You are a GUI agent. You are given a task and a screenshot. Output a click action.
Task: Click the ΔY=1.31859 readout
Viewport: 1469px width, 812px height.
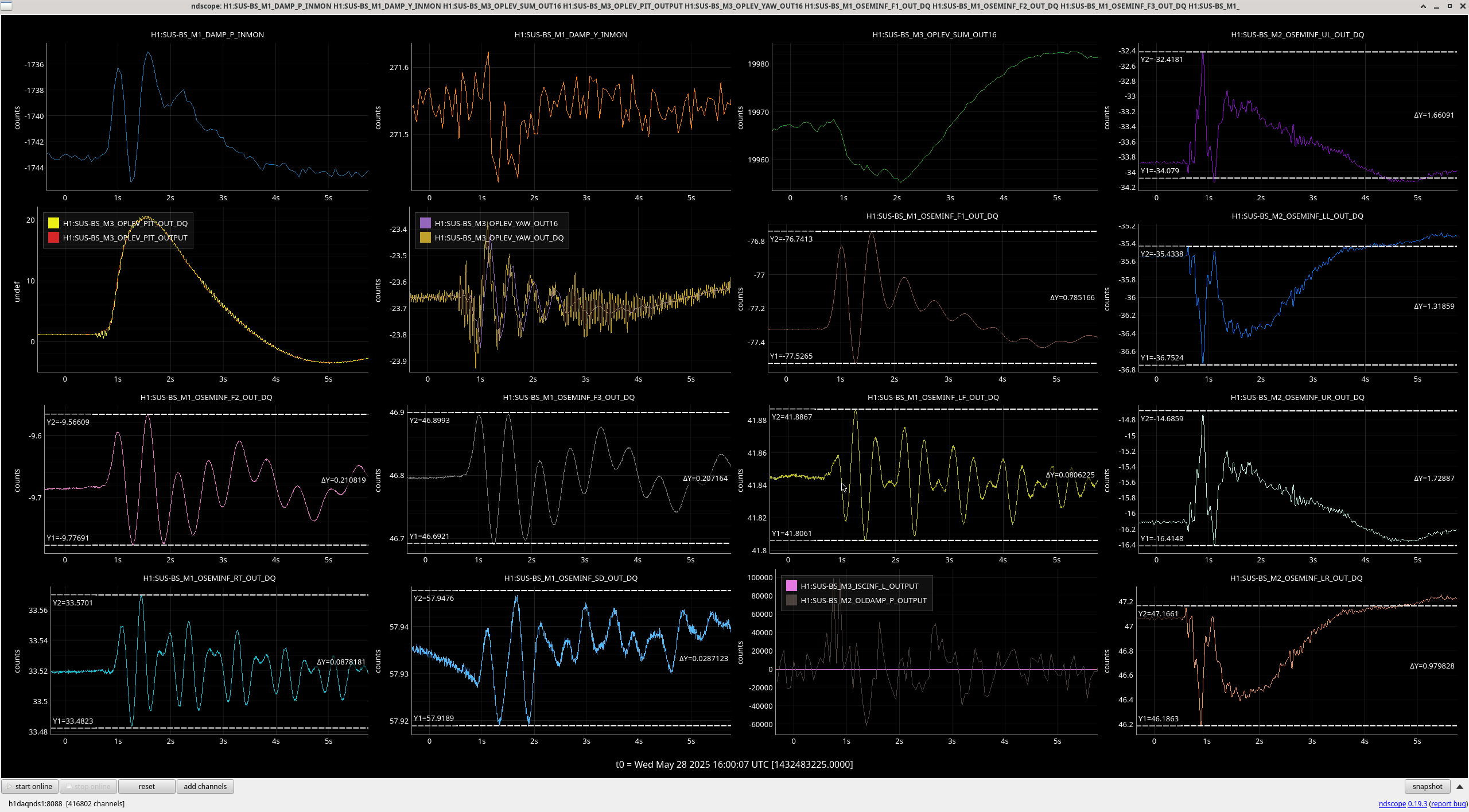pos(1434,306)
